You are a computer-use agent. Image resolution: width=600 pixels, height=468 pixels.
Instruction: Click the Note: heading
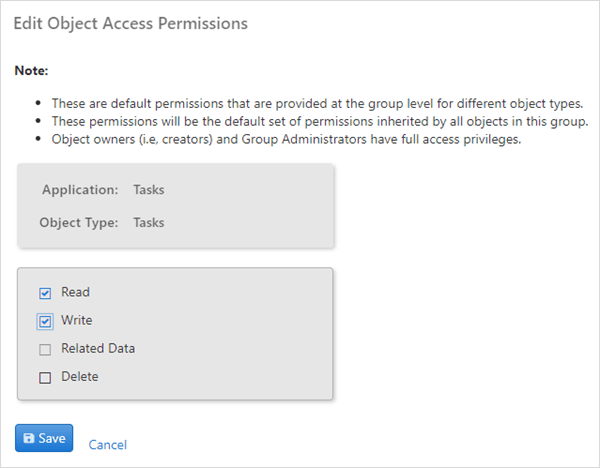pos(31,71)
